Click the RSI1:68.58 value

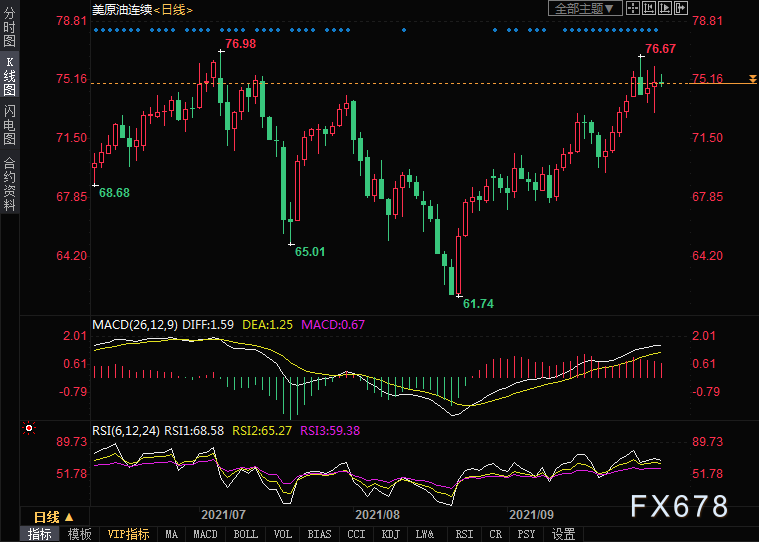pos(194,430)
